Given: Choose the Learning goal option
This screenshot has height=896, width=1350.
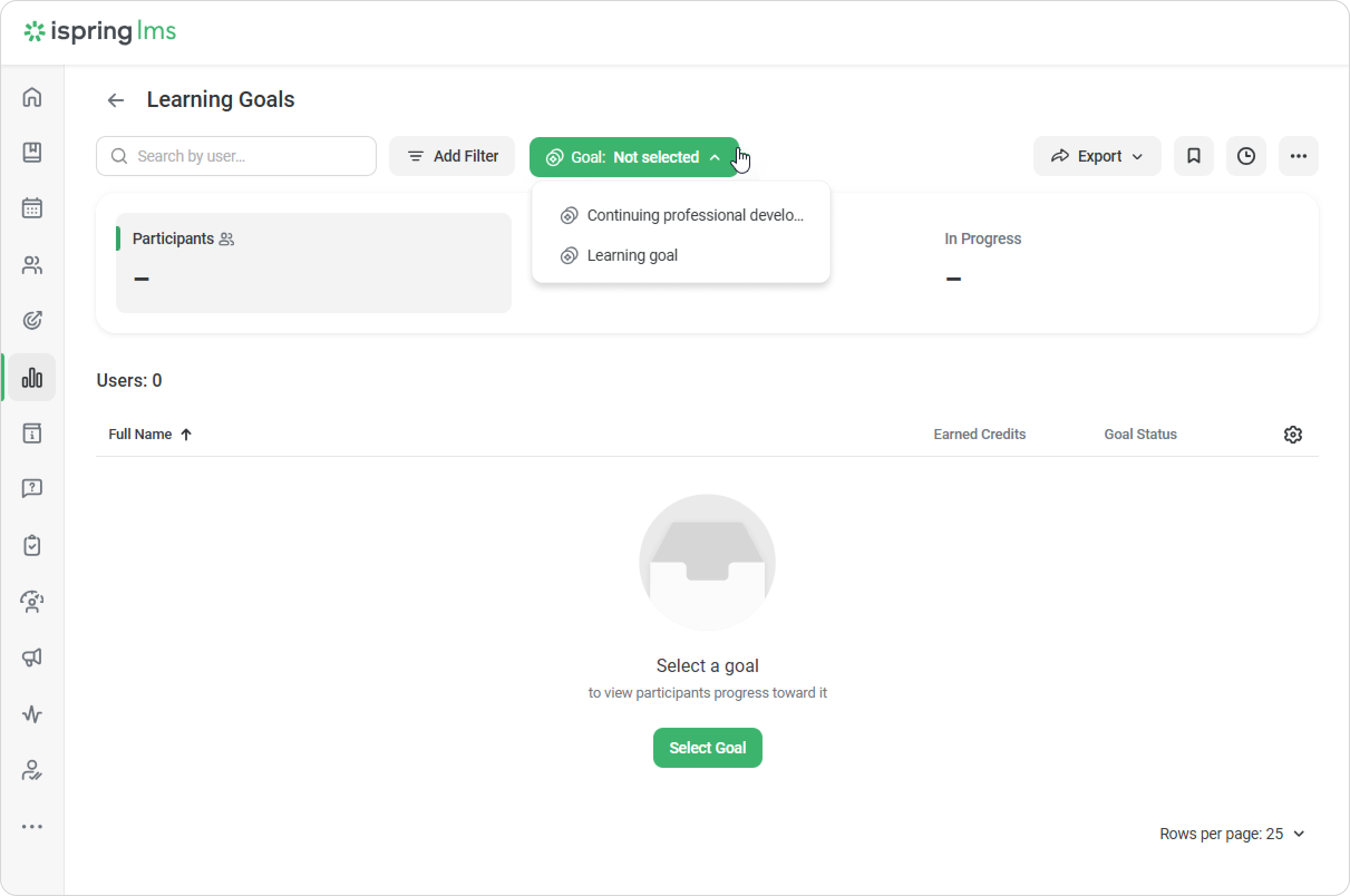Looking at the screenshot, I should tap(632, 255).
